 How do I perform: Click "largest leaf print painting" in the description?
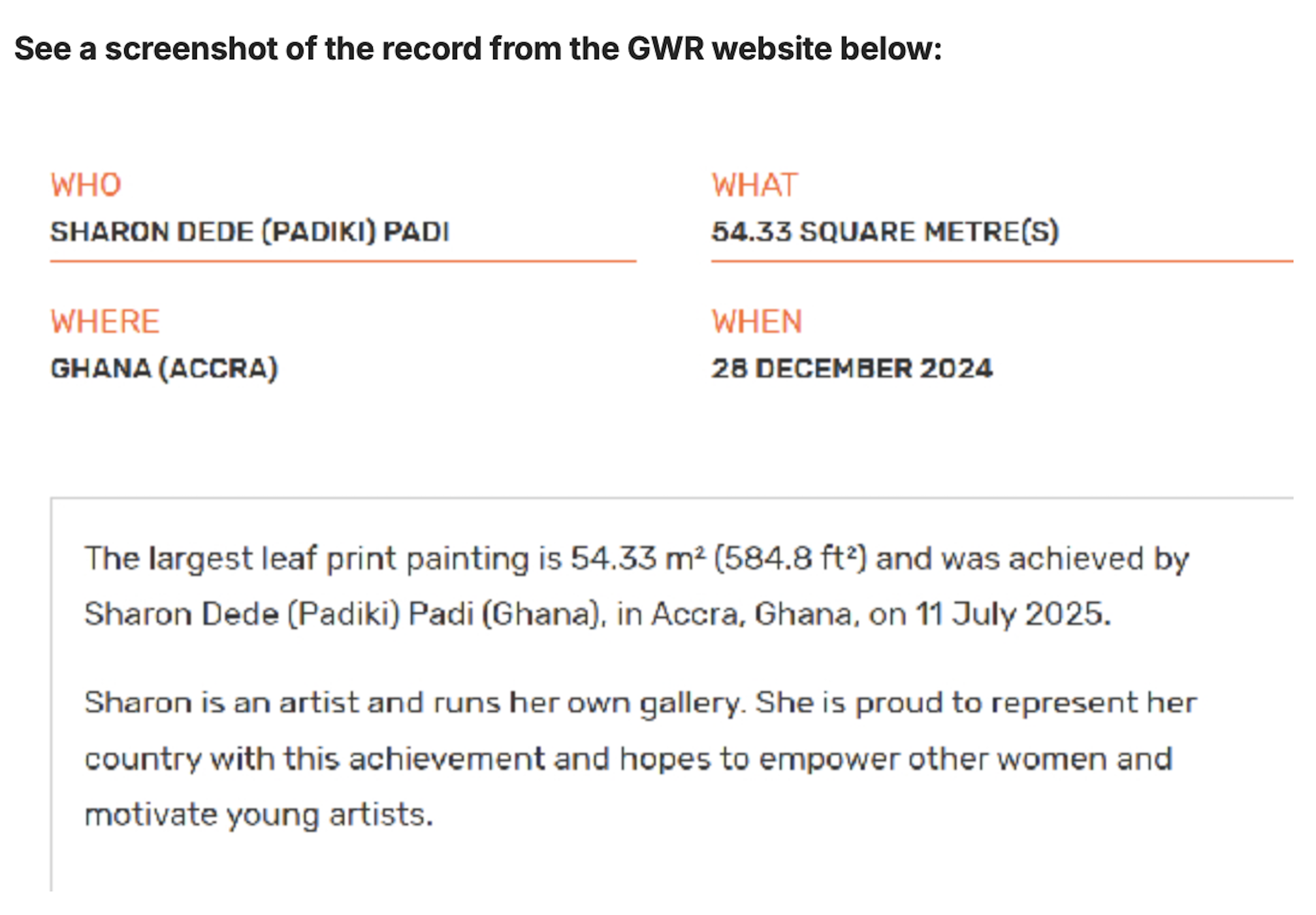[338, 559]
